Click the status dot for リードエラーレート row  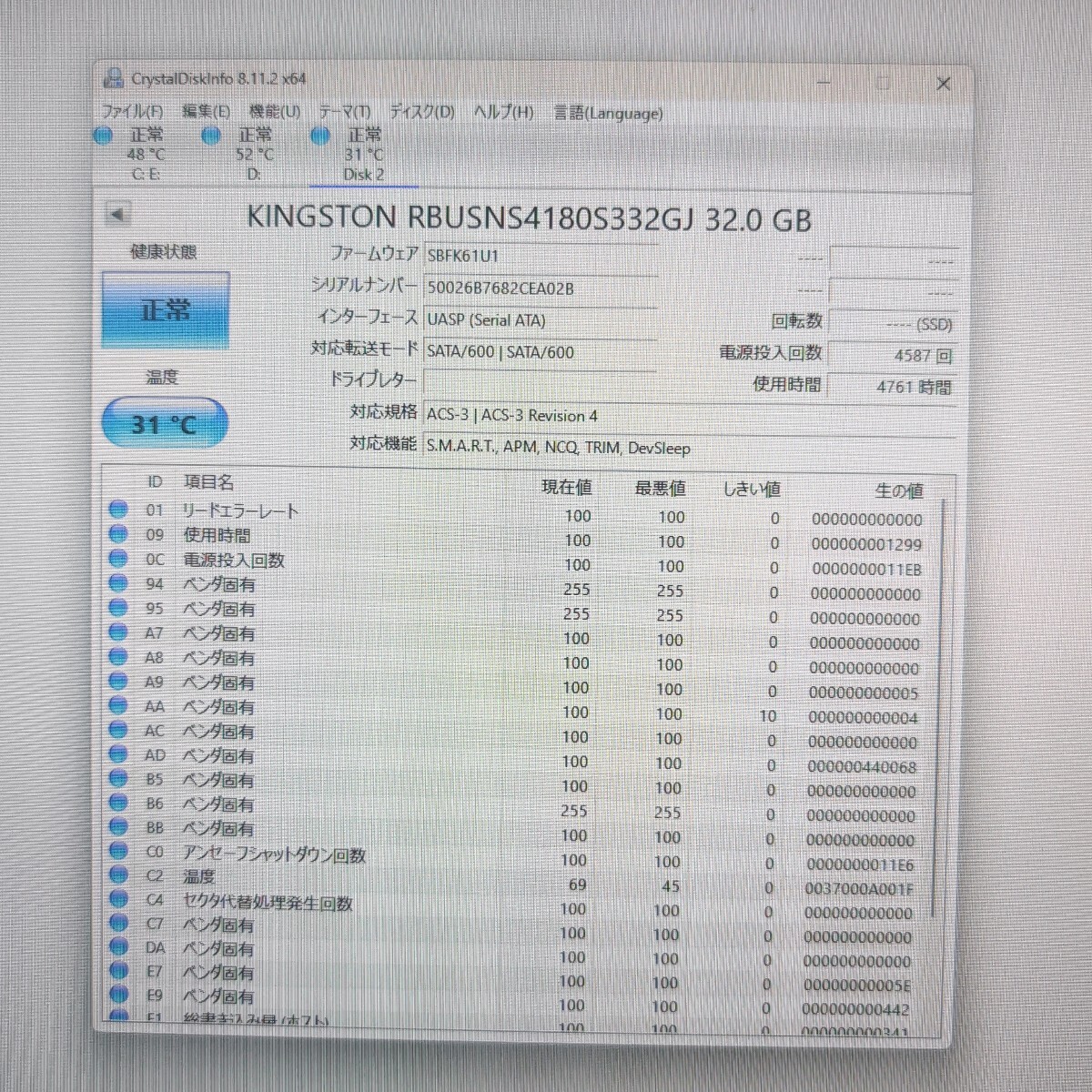(118, 510)
